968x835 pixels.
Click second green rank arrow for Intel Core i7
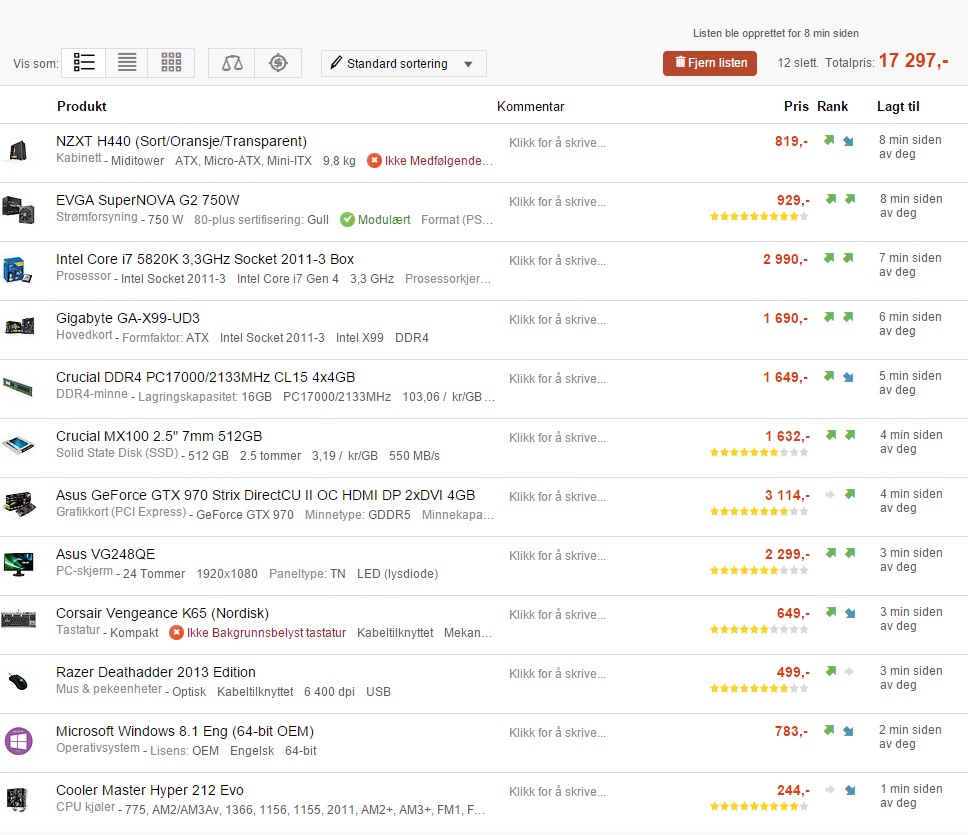pos(848,258)
